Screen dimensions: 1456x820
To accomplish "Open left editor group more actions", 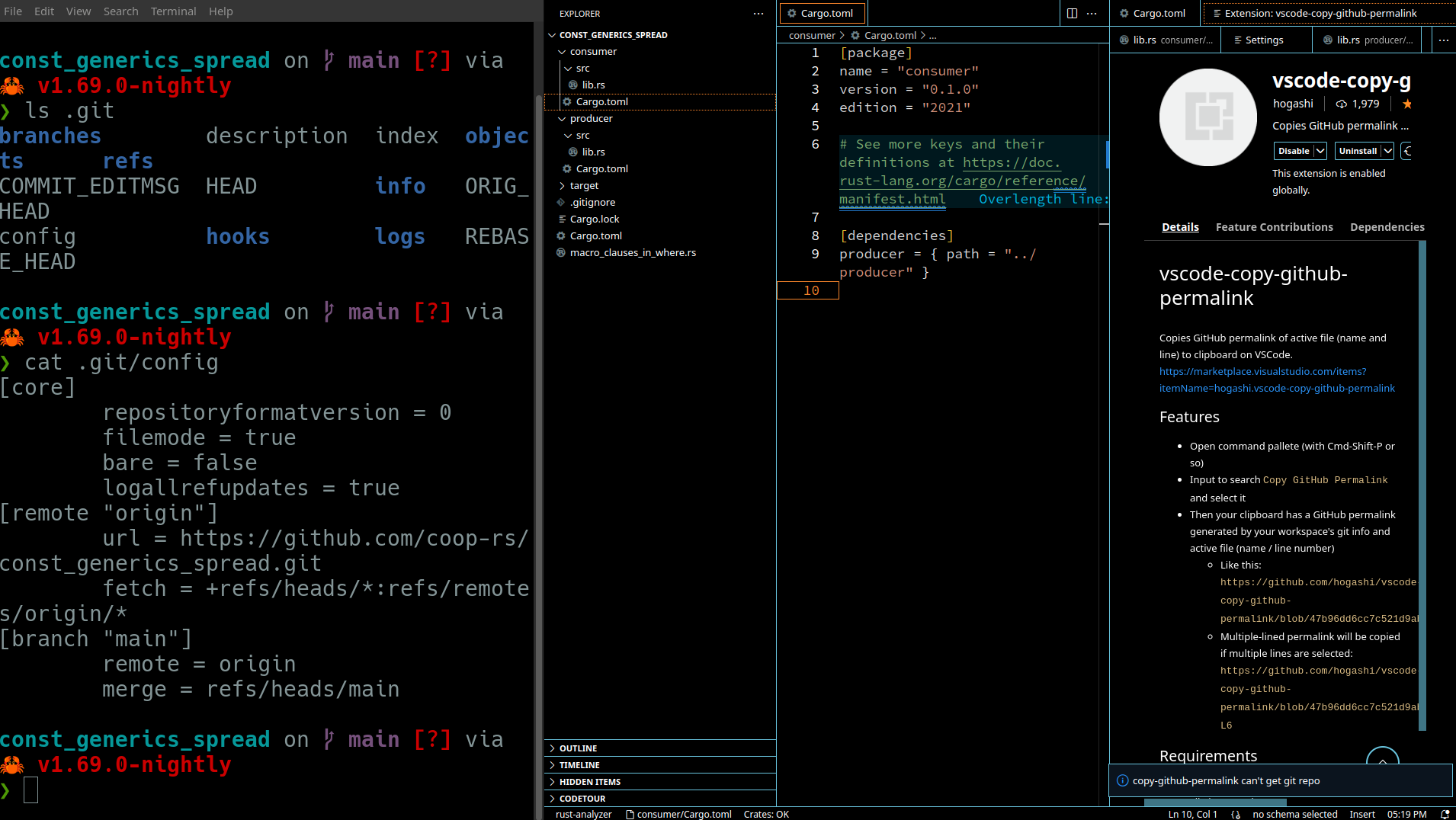I will pyautogui.click(x=1092, y=14).
